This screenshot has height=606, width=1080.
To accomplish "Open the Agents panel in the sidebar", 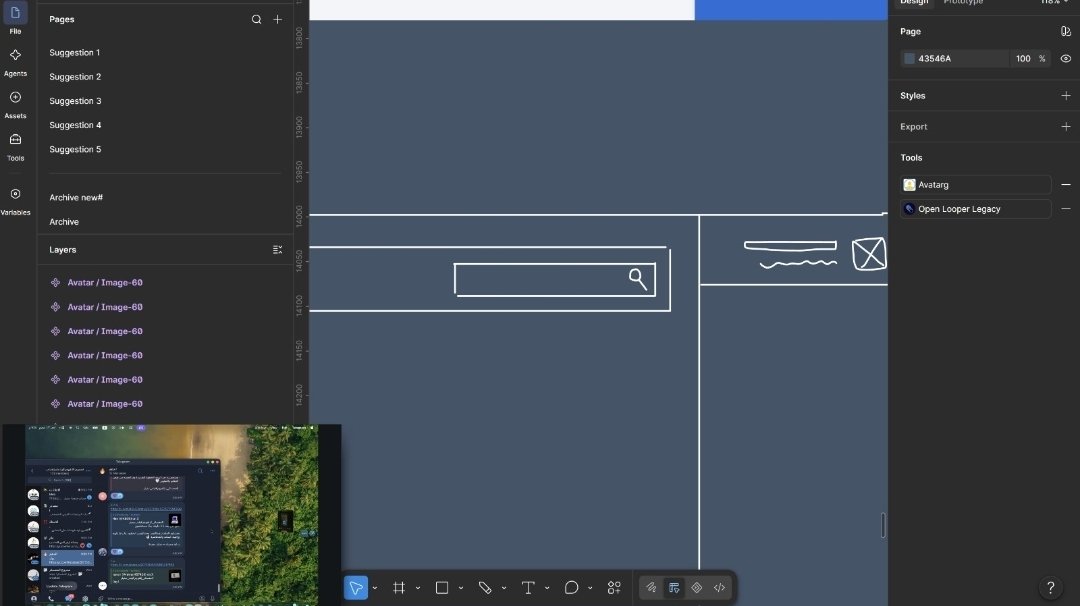I will tap(15, 62).
